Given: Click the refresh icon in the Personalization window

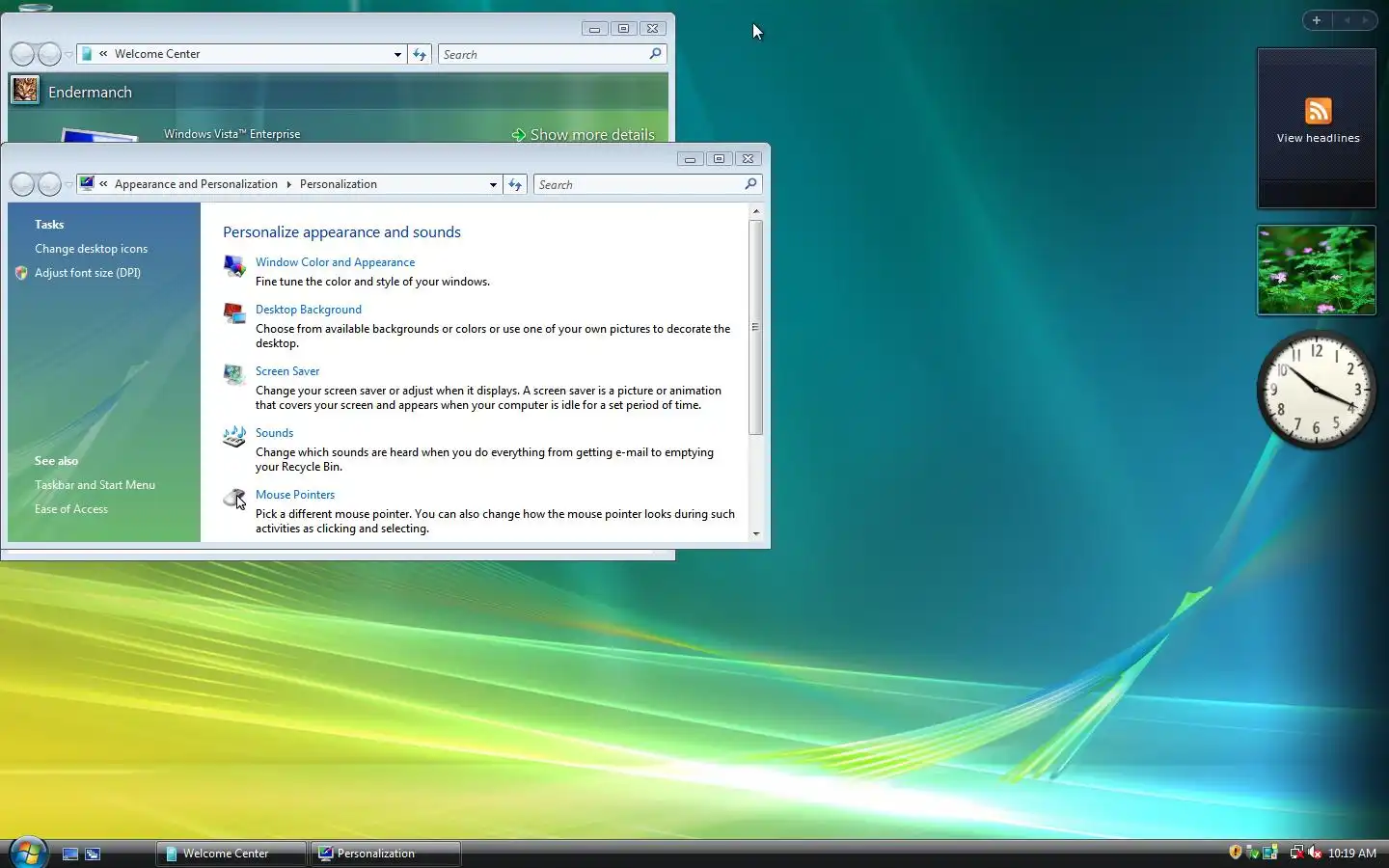Looking at the screenshot, I should (x=515, y=184).
